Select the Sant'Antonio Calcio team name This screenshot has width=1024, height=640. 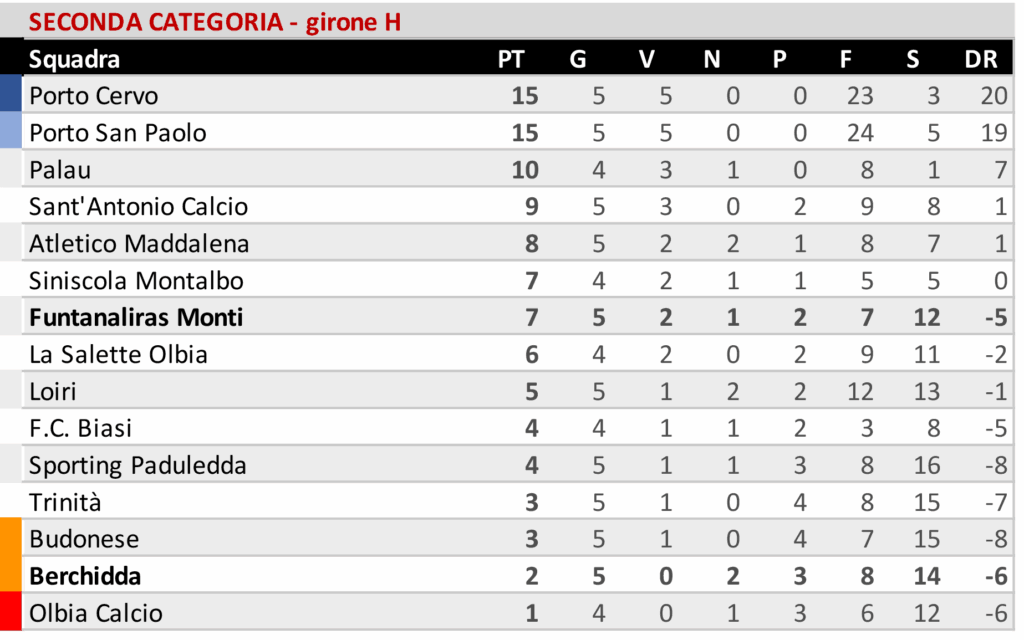click(138, 206)
